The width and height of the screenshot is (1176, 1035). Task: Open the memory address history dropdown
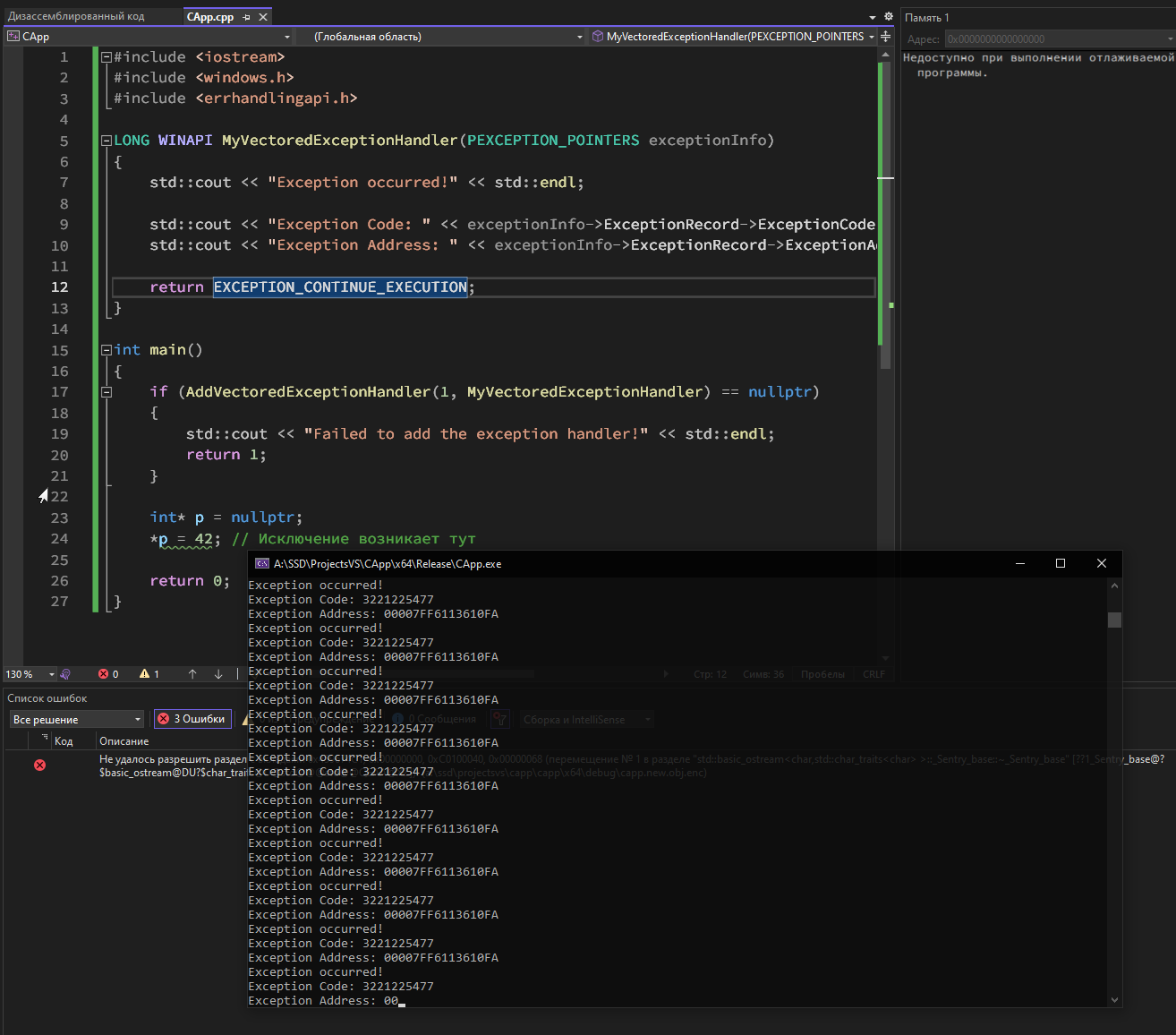tap(1171, 39)
